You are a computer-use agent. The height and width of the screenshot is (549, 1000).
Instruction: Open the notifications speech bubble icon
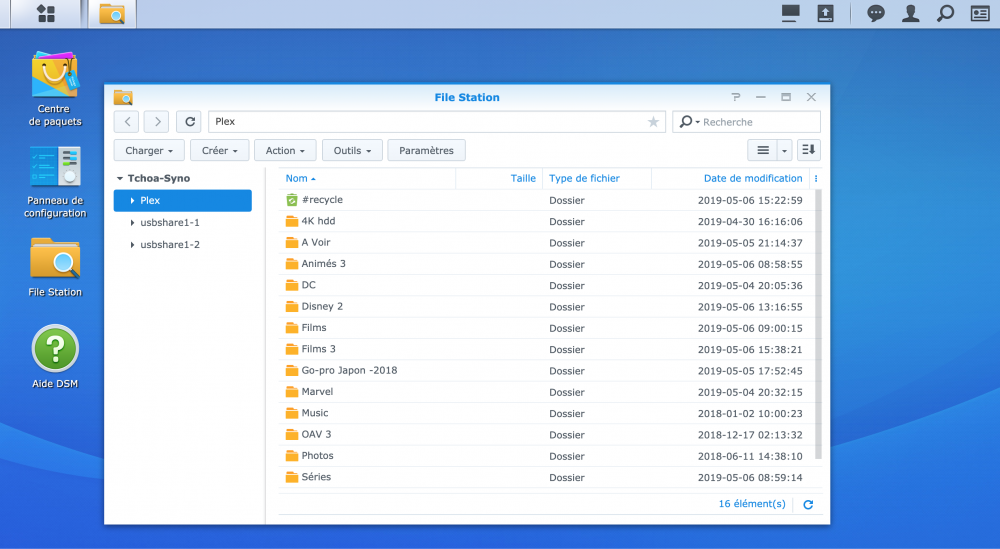click(x=876, y=14)
